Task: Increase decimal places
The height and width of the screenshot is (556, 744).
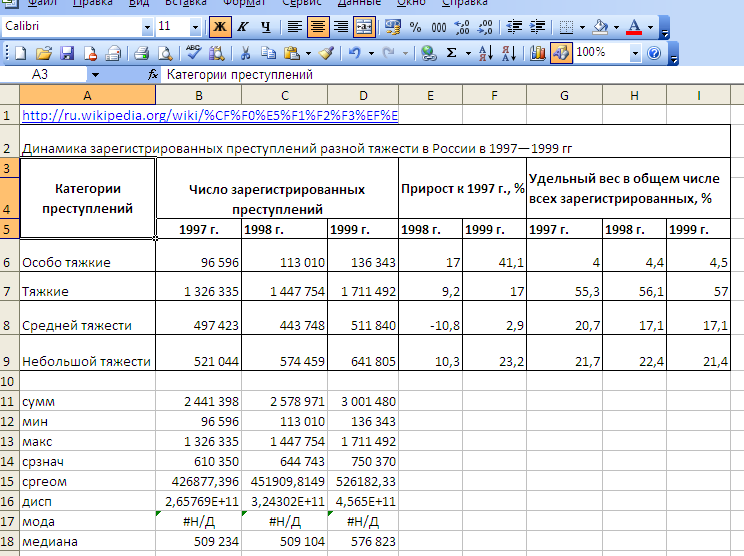Action: pyautogui.click(x=462, y=27)
